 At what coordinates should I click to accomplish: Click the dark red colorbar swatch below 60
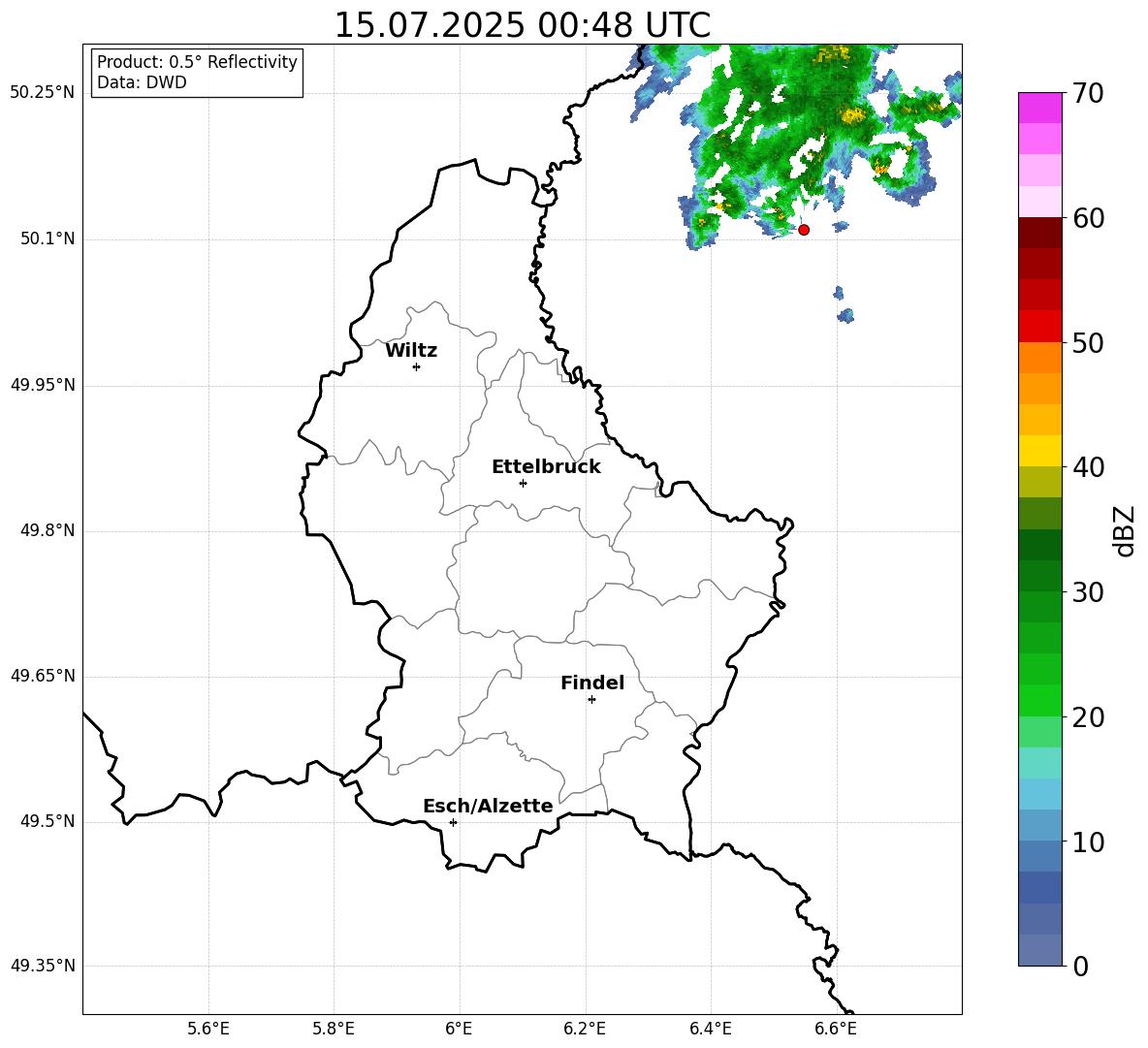(1040, 233)
